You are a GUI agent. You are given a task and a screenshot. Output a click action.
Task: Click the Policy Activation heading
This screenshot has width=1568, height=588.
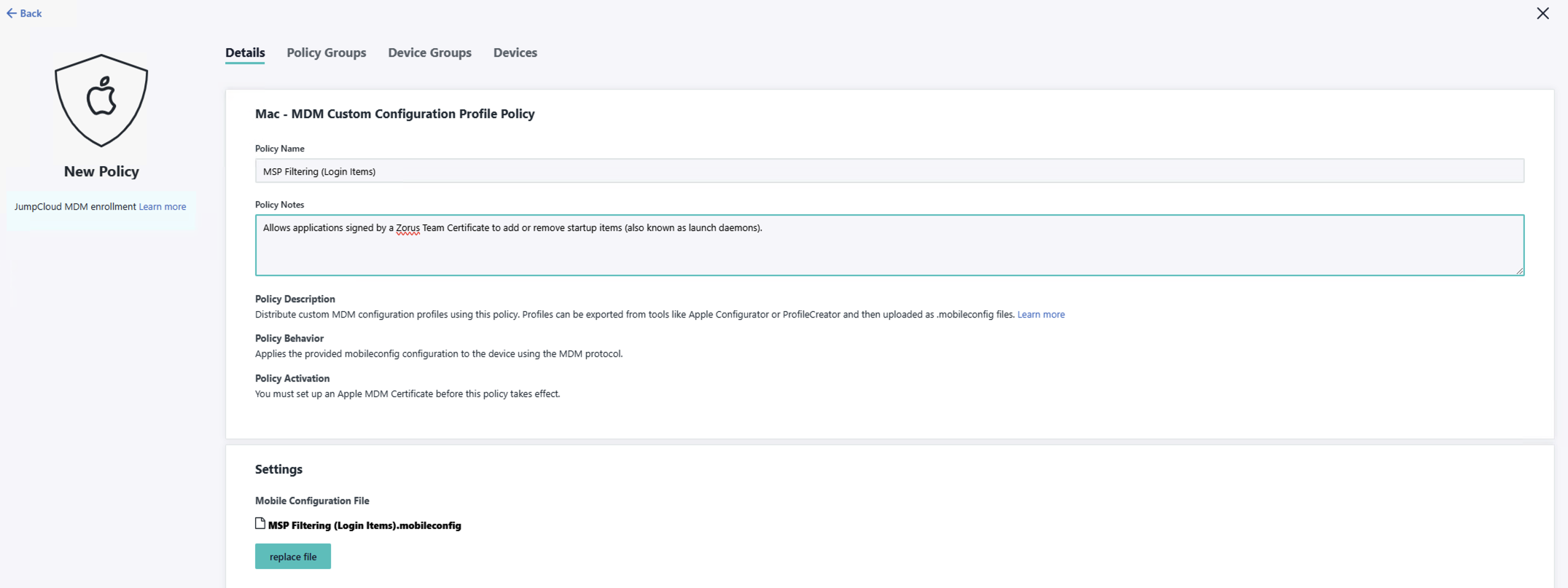tap(292, 378)
